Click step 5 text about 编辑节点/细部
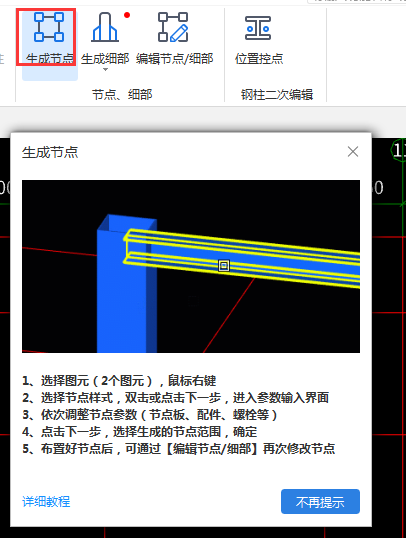 (x=178, y=449)
